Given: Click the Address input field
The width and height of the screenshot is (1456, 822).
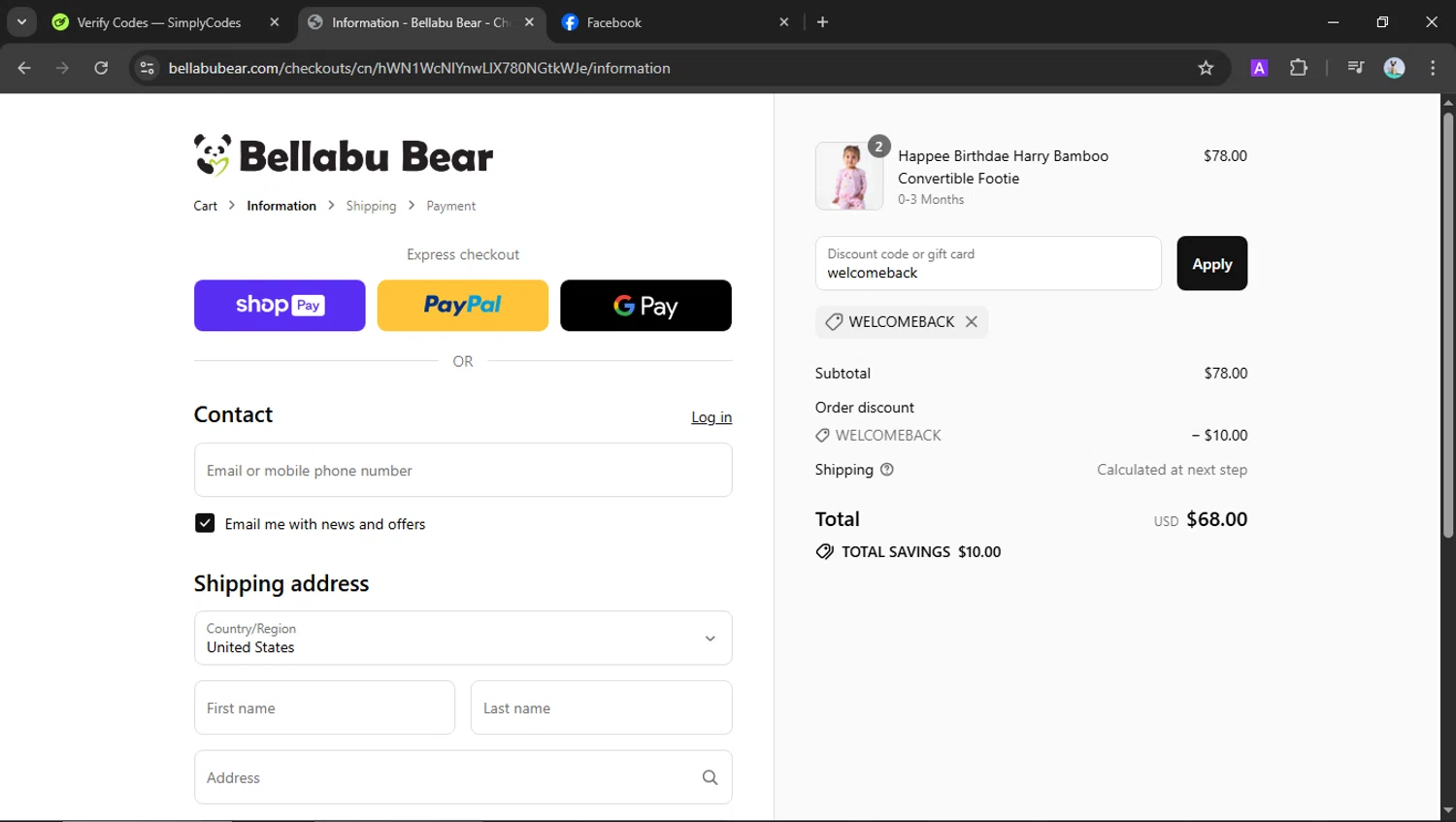Looking at the screenshot, I should [463, 777].
